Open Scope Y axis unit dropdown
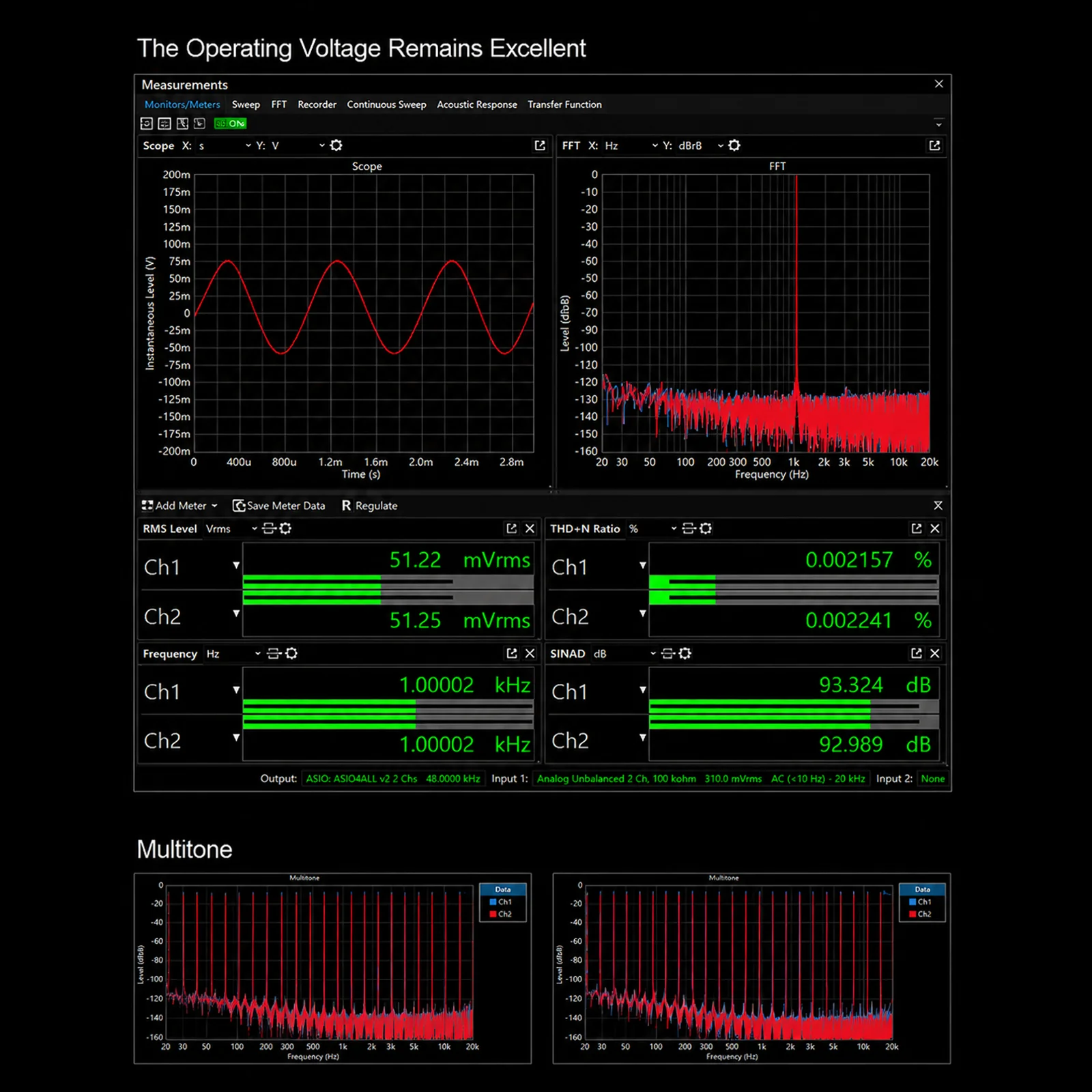The height and width of the screenshot is (1092, 1092). [x=298, y=145]
